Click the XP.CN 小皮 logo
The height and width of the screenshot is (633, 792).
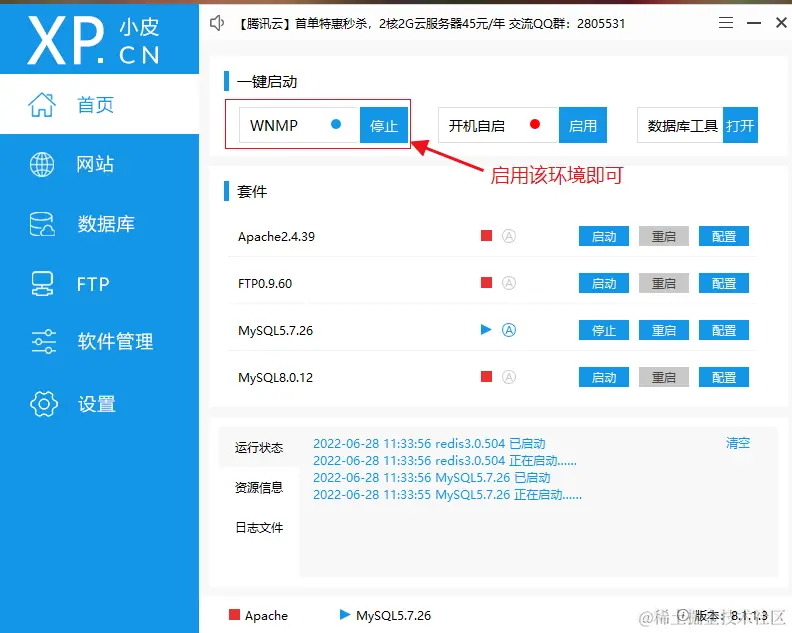pyautogui.click(x=93, y=40)
